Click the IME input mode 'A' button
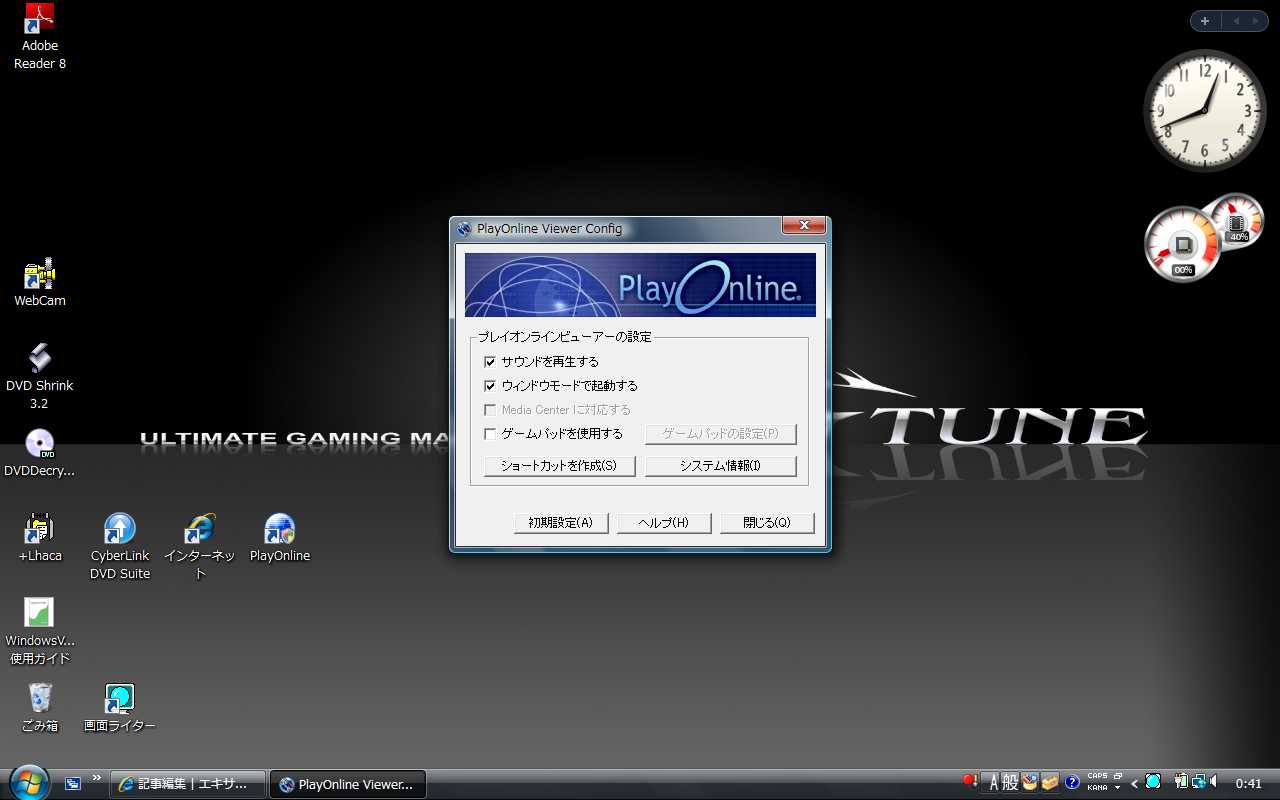 pos(993,783)
